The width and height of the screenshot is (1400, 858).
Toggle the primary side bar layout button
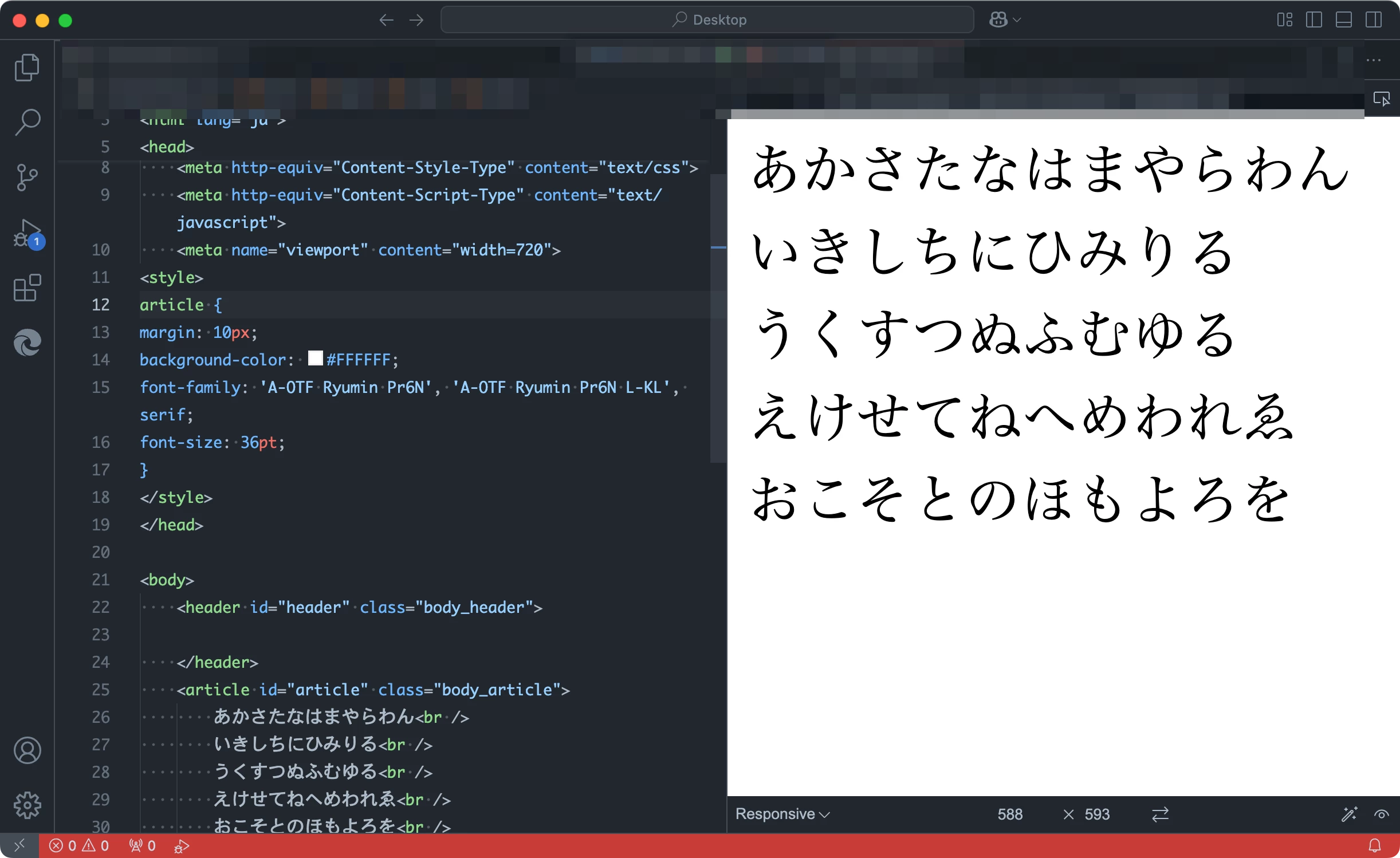click(x=1314, y=20)
